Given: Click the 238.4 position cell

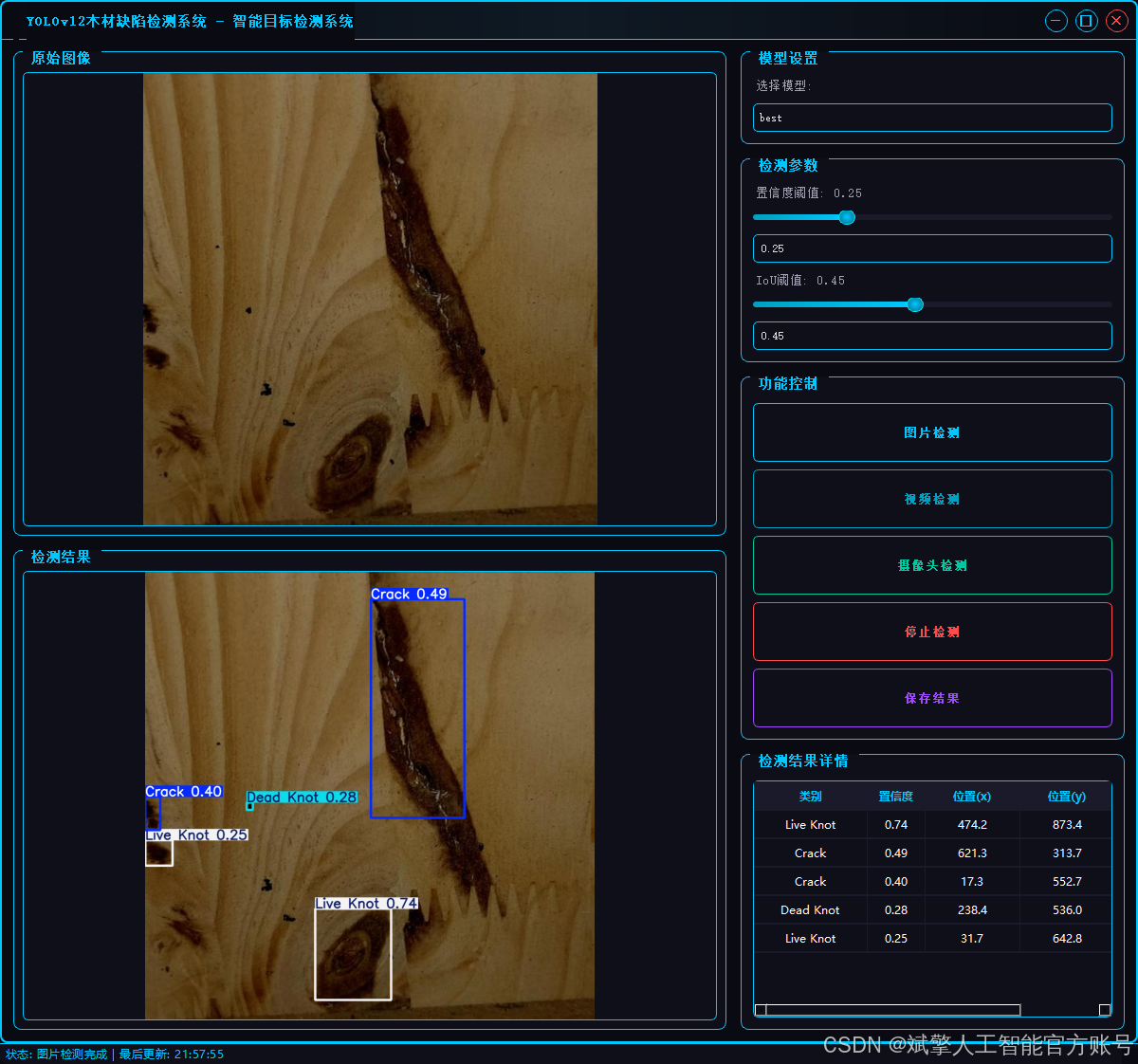Looking at the screenshot, I should (972, 910).
